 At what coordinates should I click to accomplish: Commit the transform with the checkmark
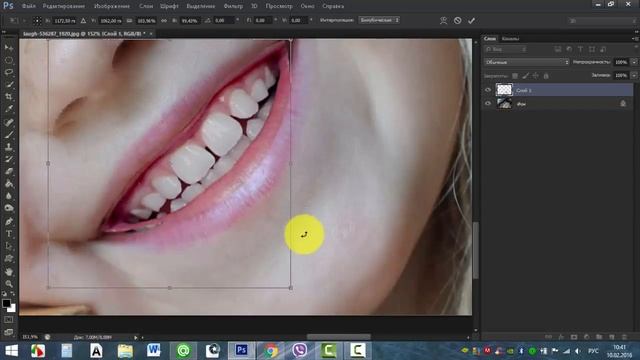[471, 20]
